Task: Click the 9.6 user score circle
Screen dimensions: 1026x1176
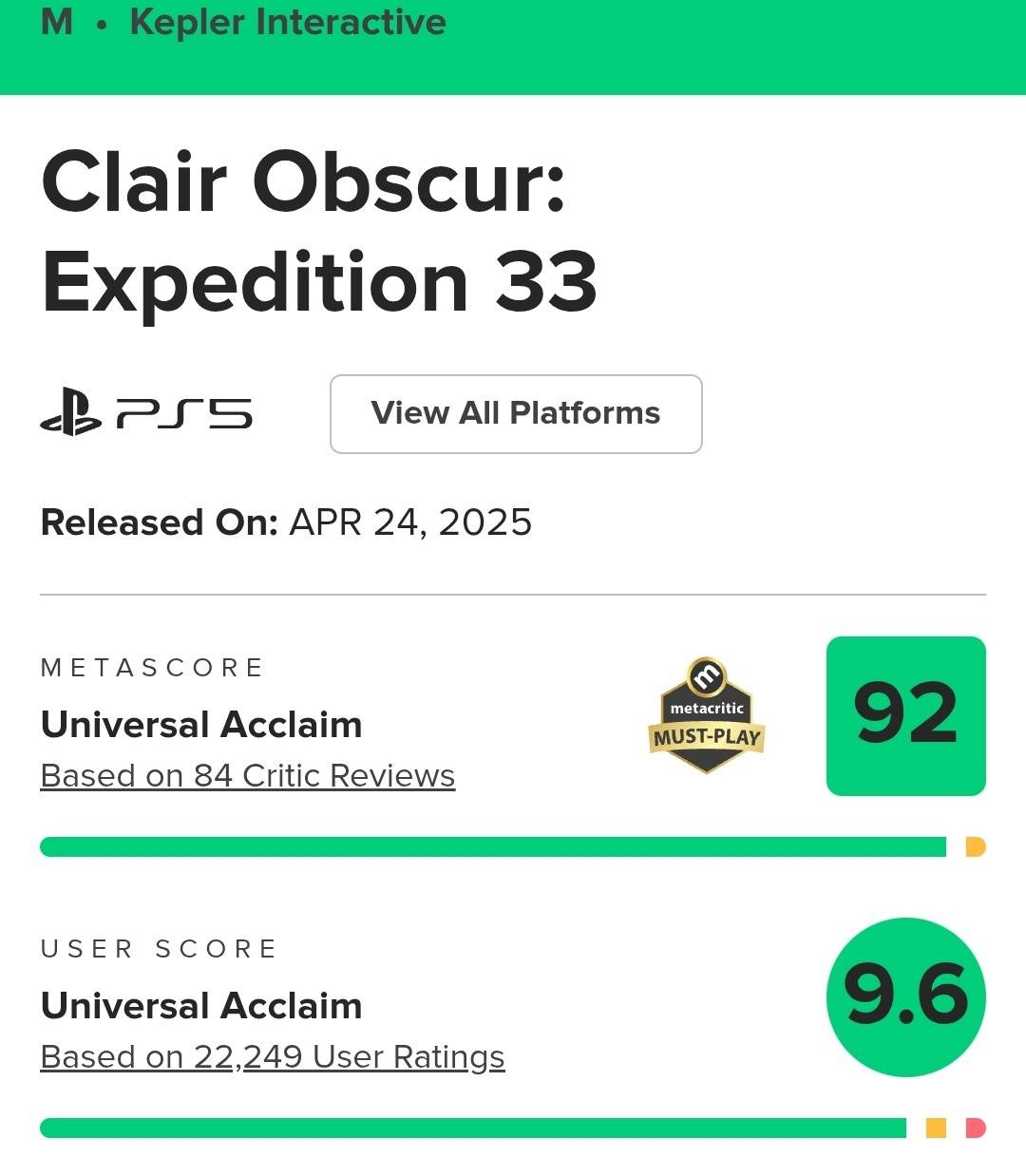Action: click(x=905, y=996)
